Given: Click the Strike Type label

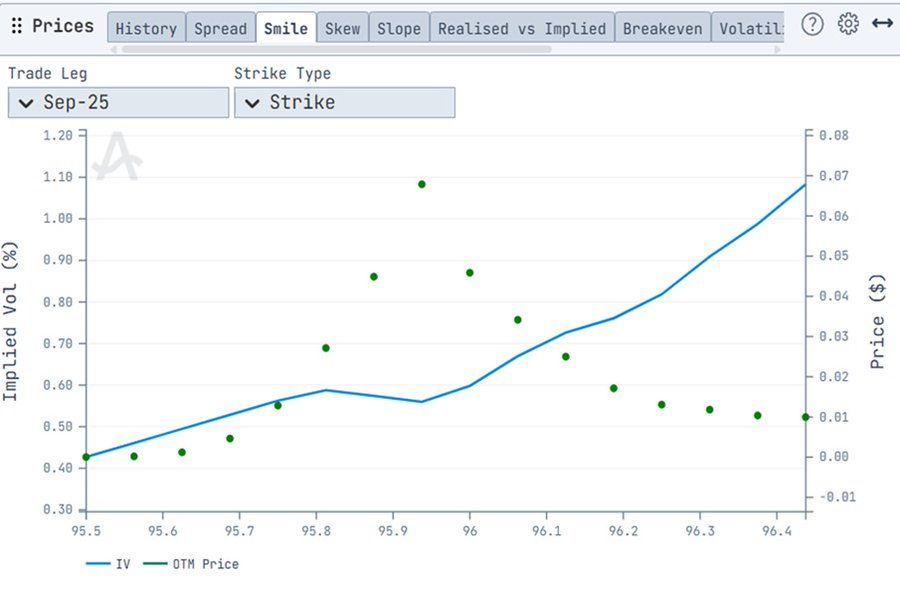Looking at the screenshot, I should click(282, 73).
